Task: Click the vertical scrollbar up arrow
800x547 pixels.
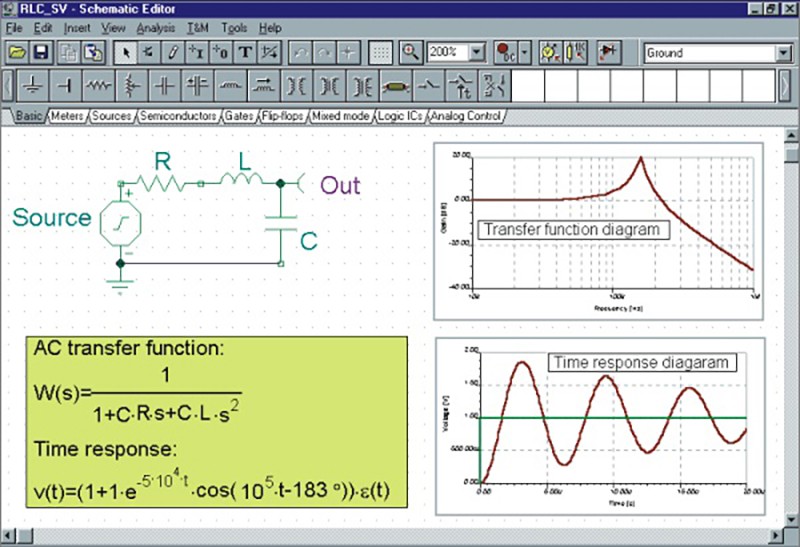Action: 792,135
